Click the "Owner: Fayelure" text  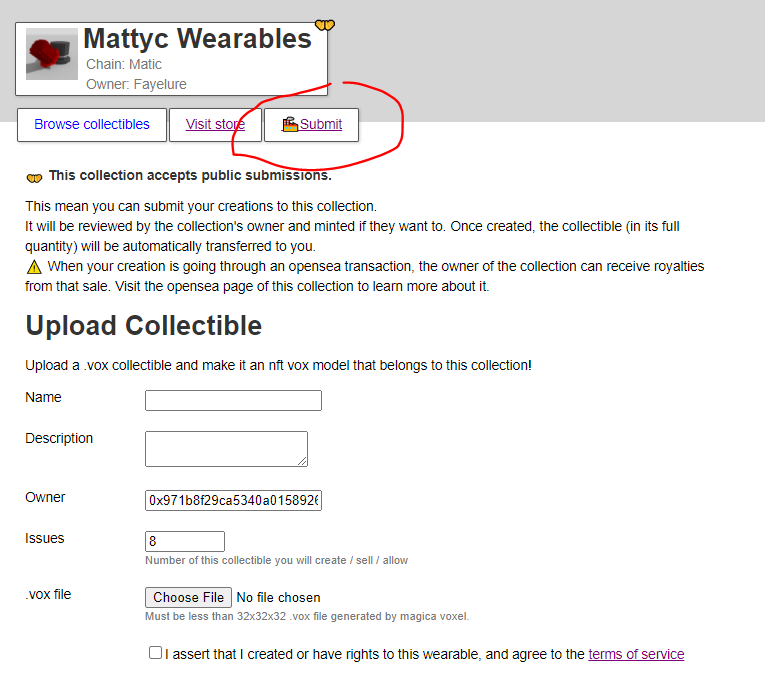tap(136, 84)
